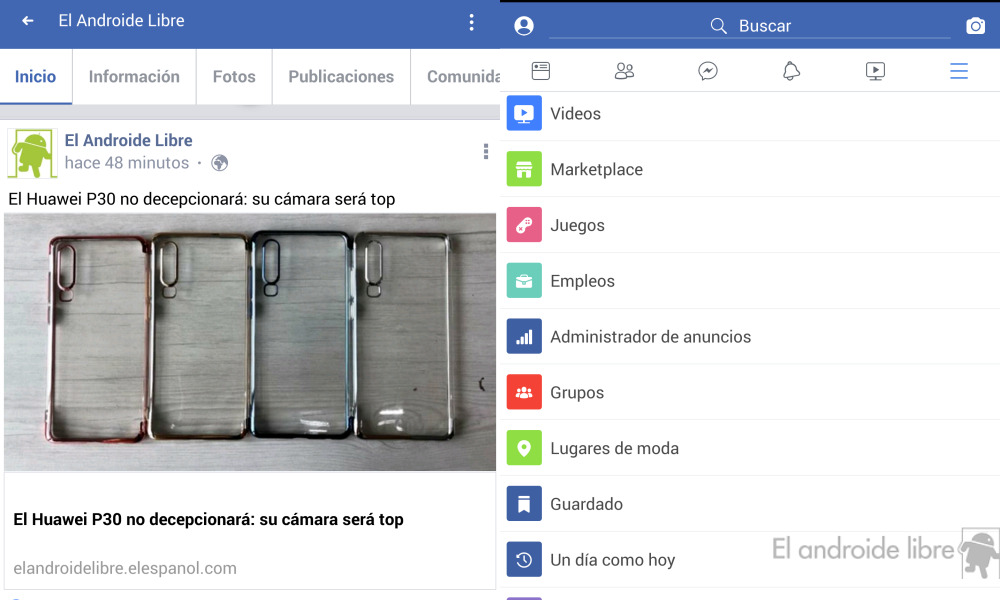This screenshot has width=1000, height=600.
Task: Click the public audience globe icon
Action: (219, 163)
